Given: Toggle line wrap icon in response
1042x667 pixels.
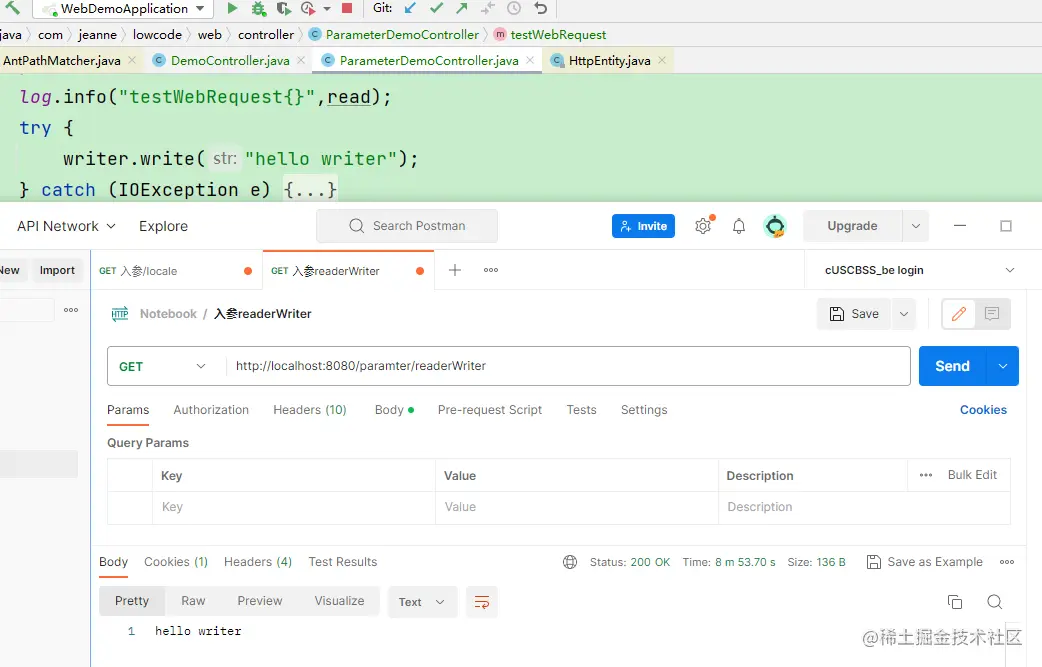Looking at the screenshot, I should click(482, 602).
